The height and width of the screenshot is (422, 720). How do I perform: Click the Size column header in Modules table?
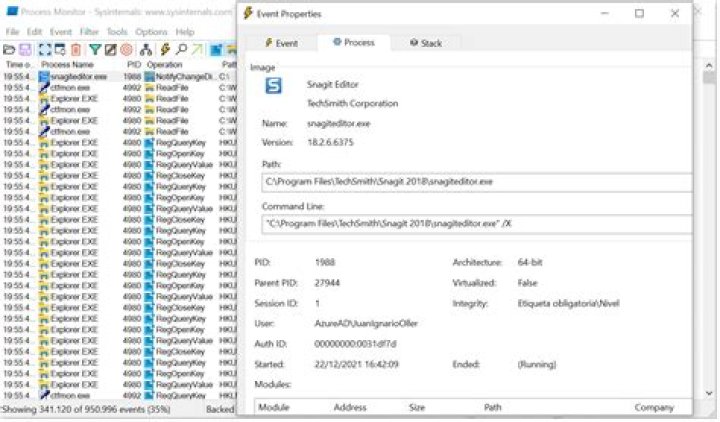coord(416,407)
